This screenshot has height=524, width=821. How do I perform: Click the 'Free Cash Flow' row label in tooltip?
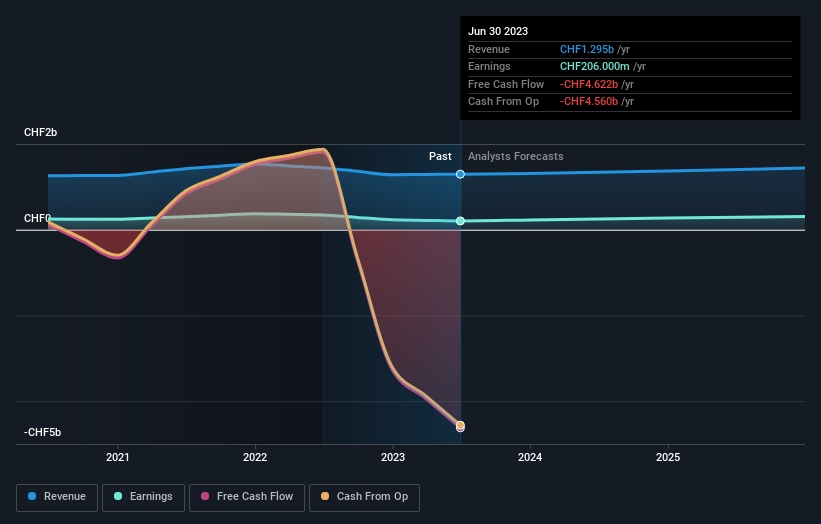[x=506, y=84]
